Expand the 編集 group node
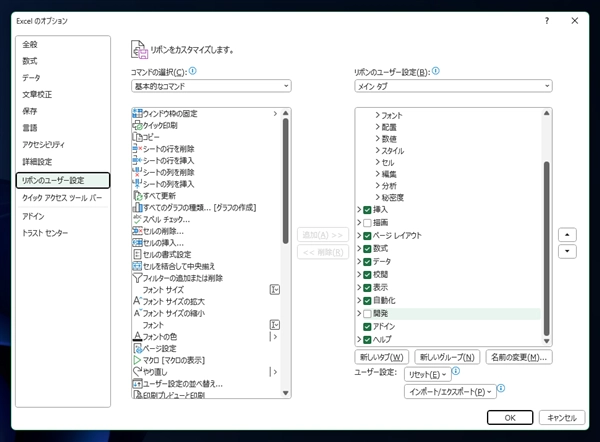This screenshot has width=600, height=442. click(x=378, y=174)
